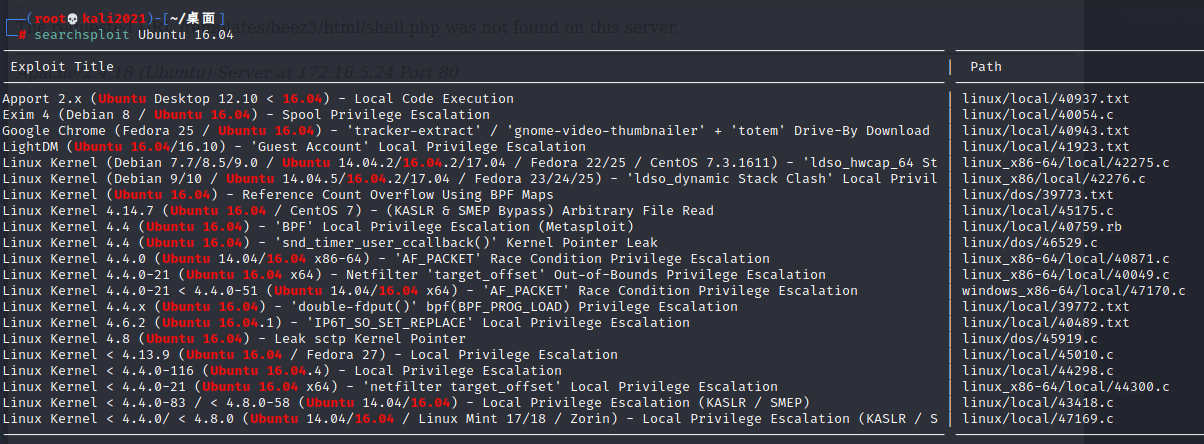Click path linux/local/39772.txt

1046,307
